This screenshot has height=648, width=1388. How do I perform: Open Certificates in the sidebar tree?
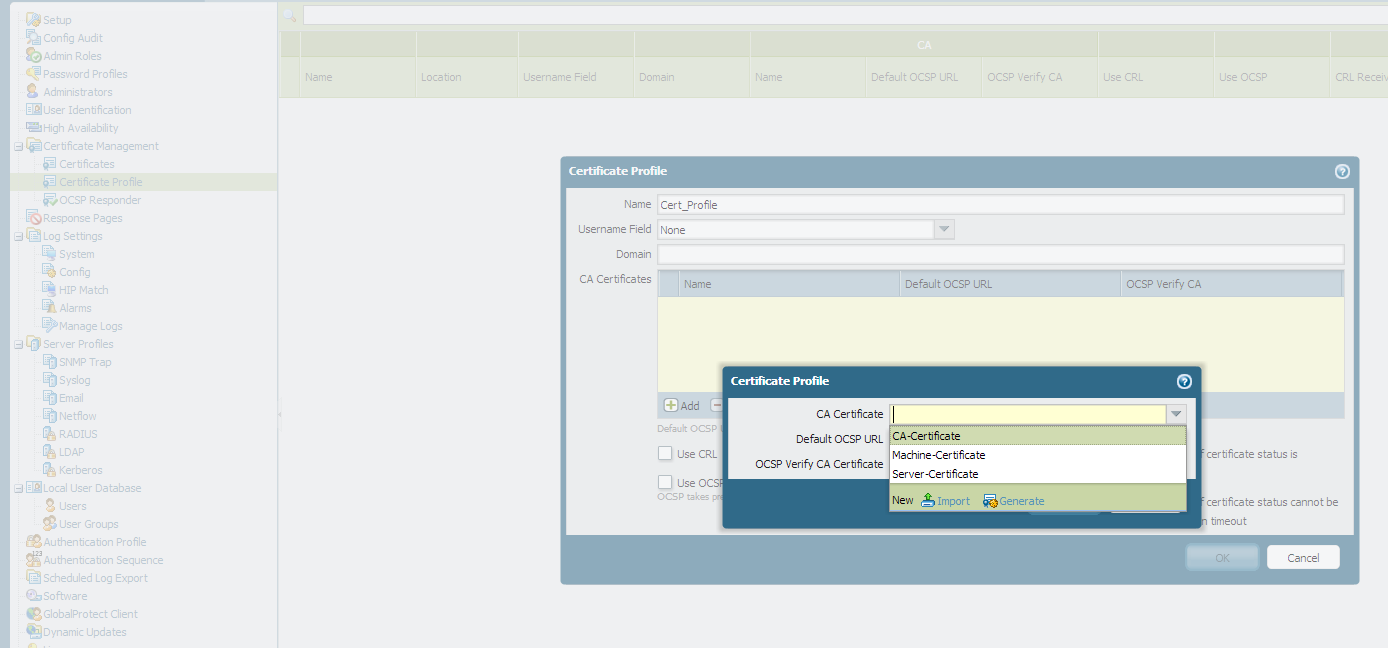[x=86, y=164]
